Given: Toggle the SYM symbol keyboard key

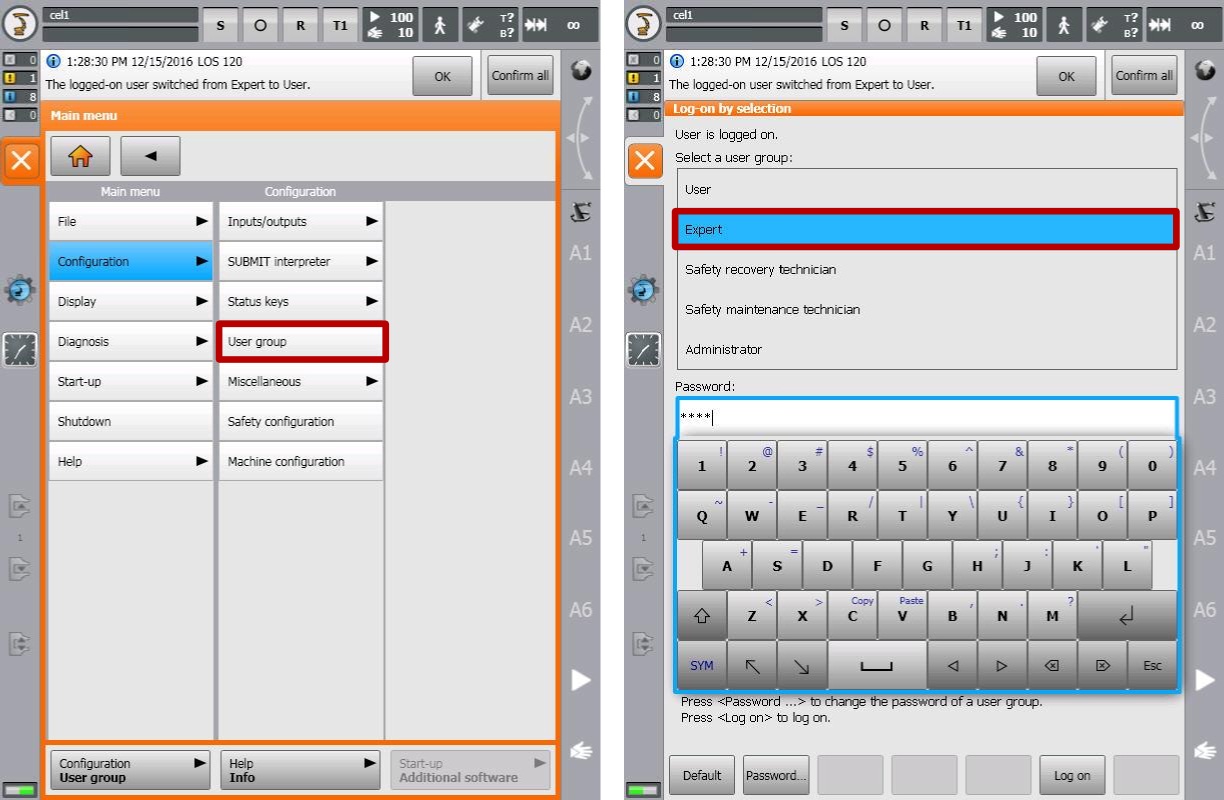Looking at the screenshot, I should coord(702,665).
